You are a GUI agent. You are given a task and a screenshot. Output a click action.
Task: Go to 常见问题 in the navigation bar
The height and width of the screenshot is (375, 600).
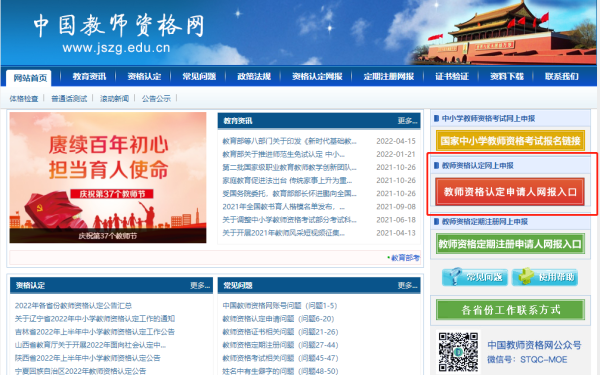pyautogui.click(x=199, y=77)
